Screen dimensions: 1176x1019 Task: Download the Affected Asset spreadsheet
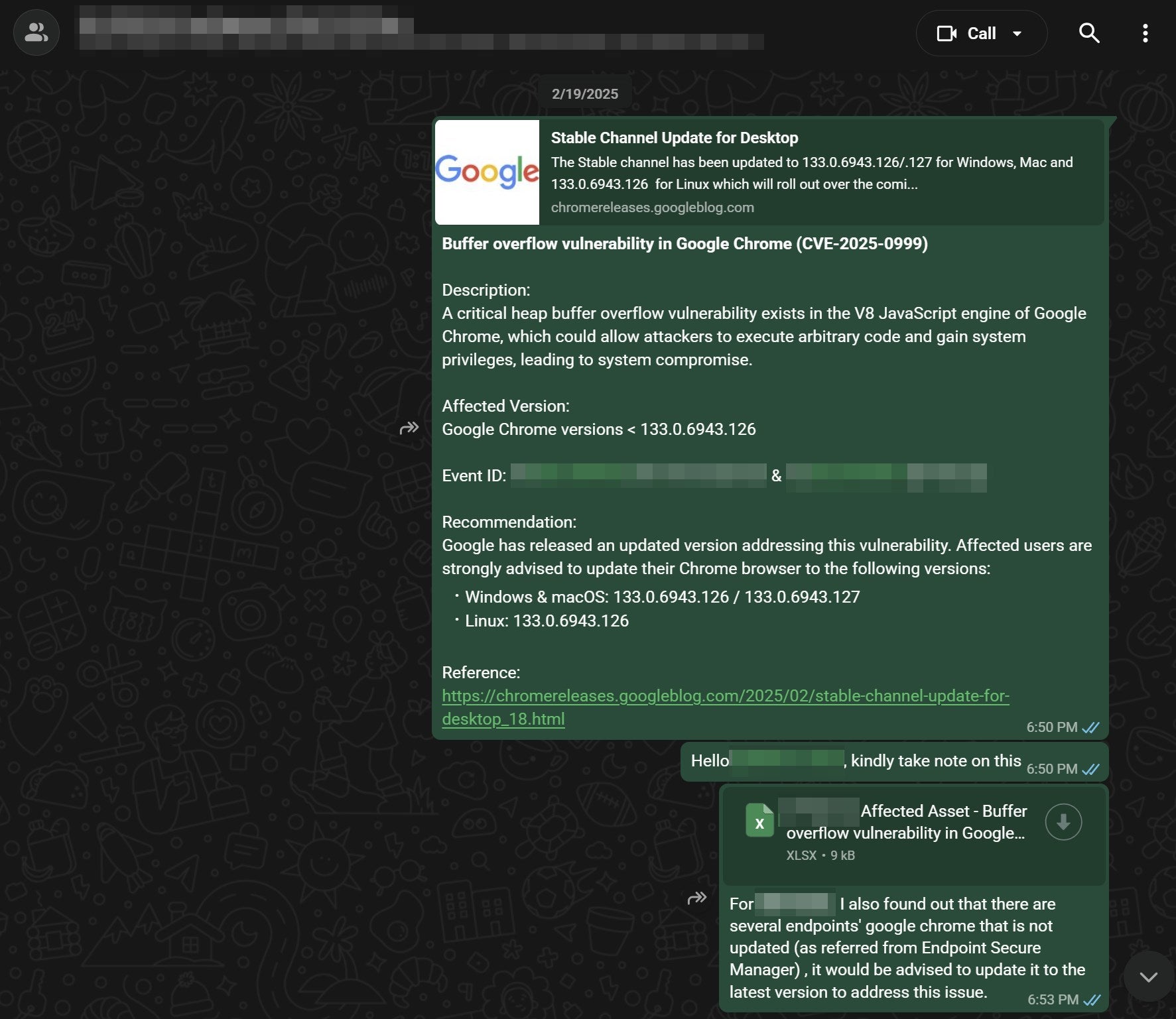[x=1063, y=822]
